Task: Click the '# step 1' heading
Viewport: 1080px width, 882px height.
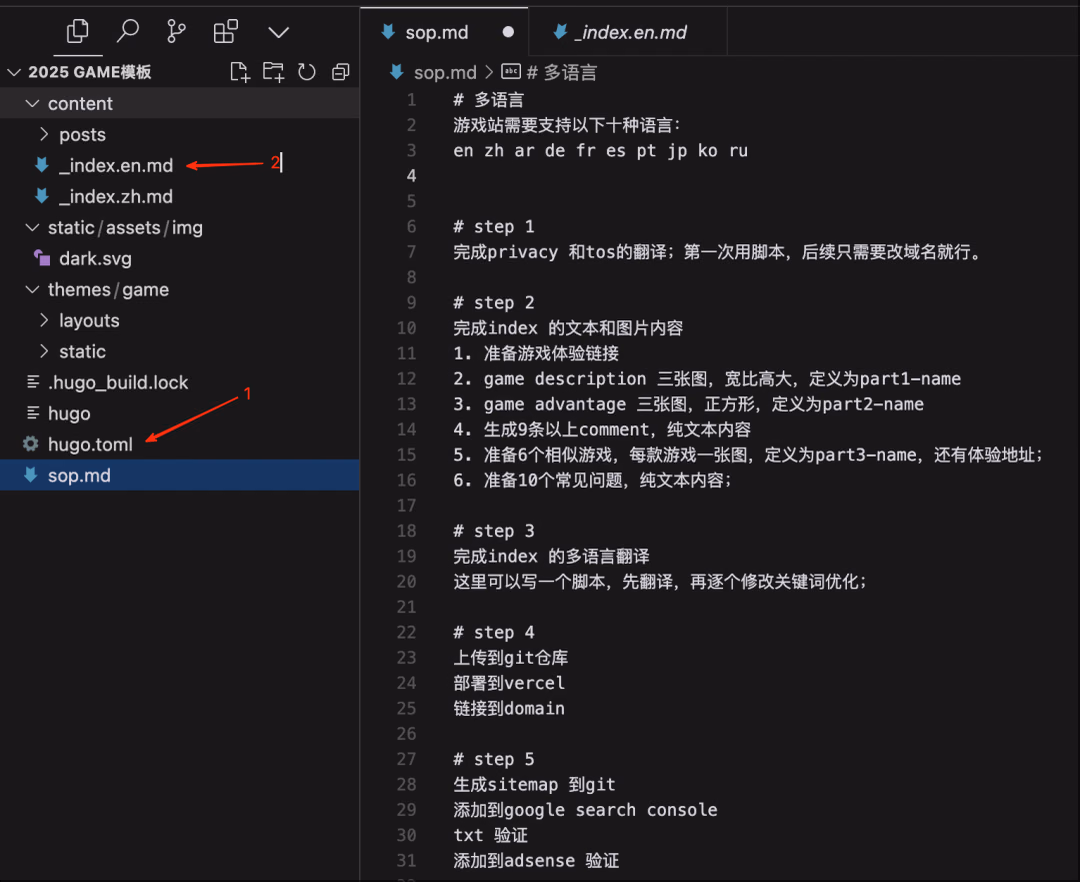Action: click(x=494, y=227)
